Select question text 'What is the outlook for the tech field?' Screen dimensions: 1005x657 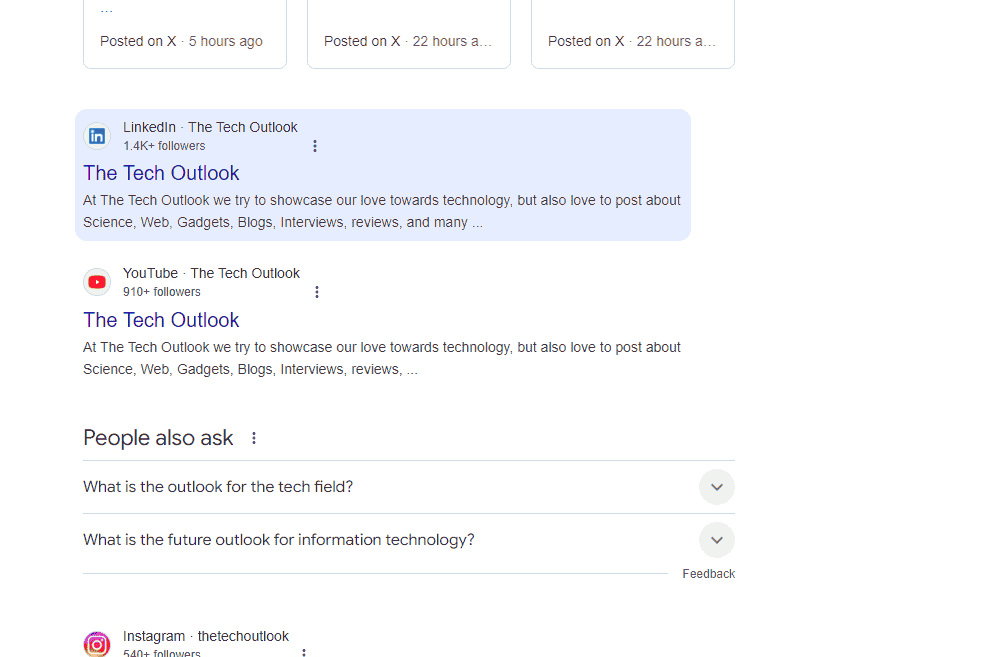point(218,487)
